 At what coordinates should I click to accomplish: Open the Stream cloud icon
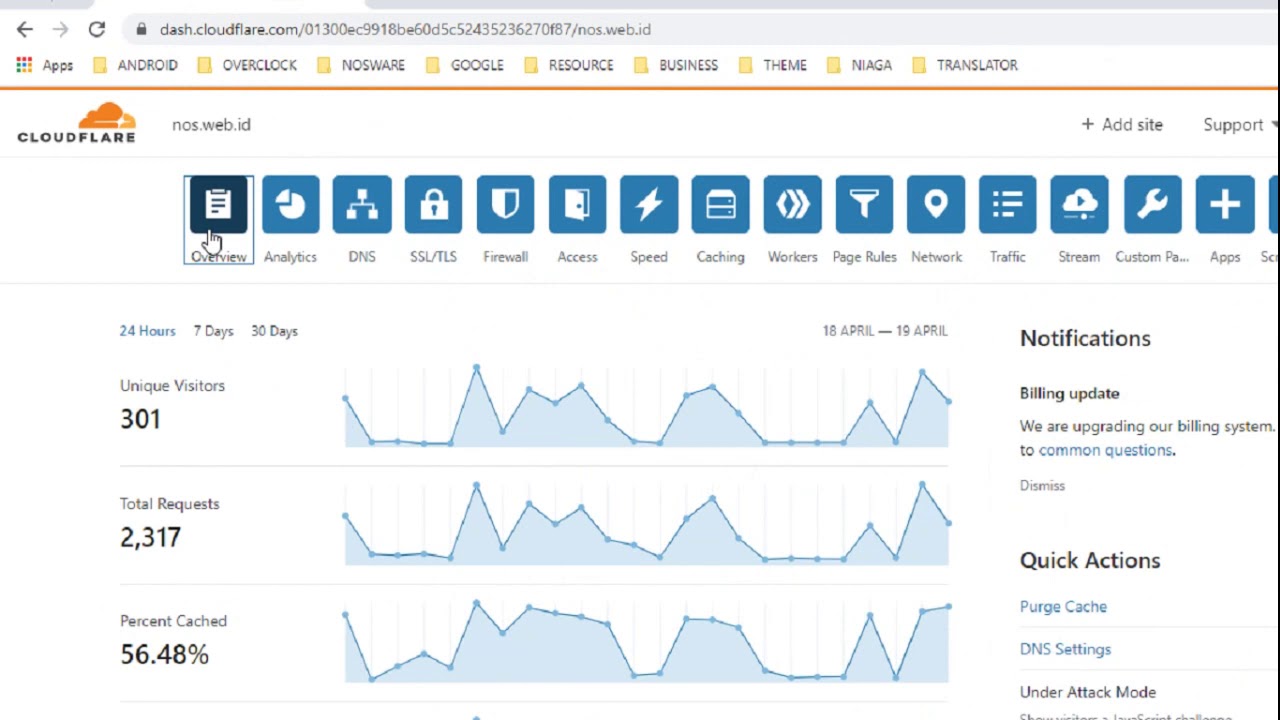(x=1079, y=205)
